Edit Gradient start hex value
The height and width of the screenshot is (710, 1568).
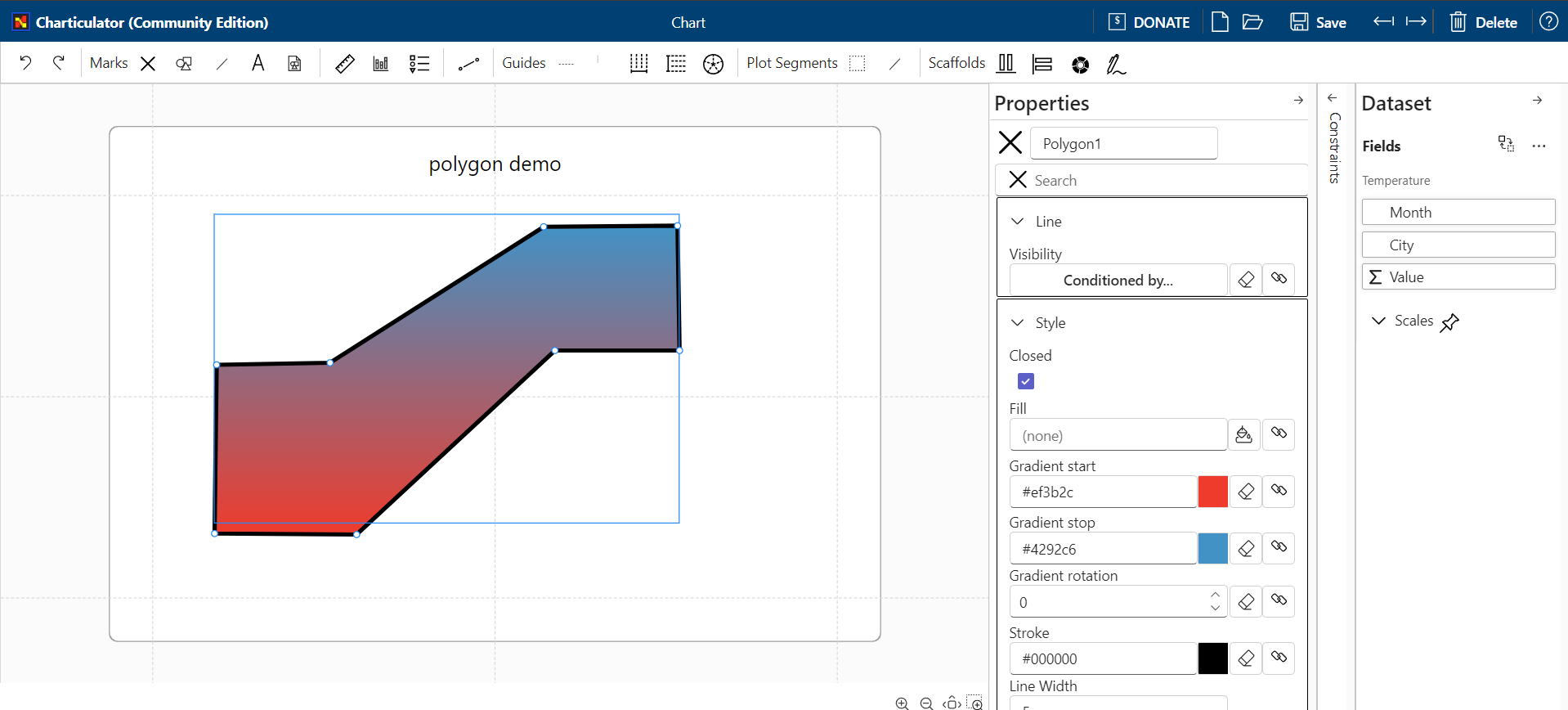[1103, 492]
